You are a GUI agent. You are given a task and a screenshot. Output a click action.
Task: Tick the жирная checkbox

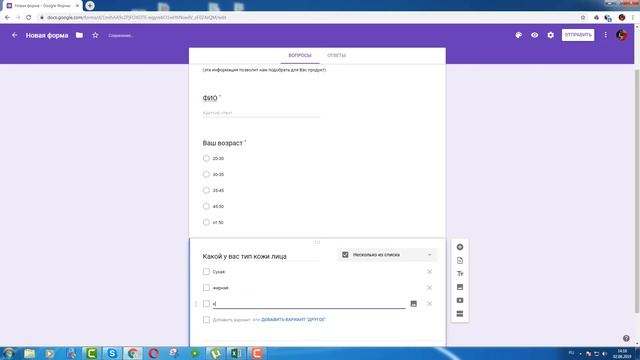tap(206, 288)
